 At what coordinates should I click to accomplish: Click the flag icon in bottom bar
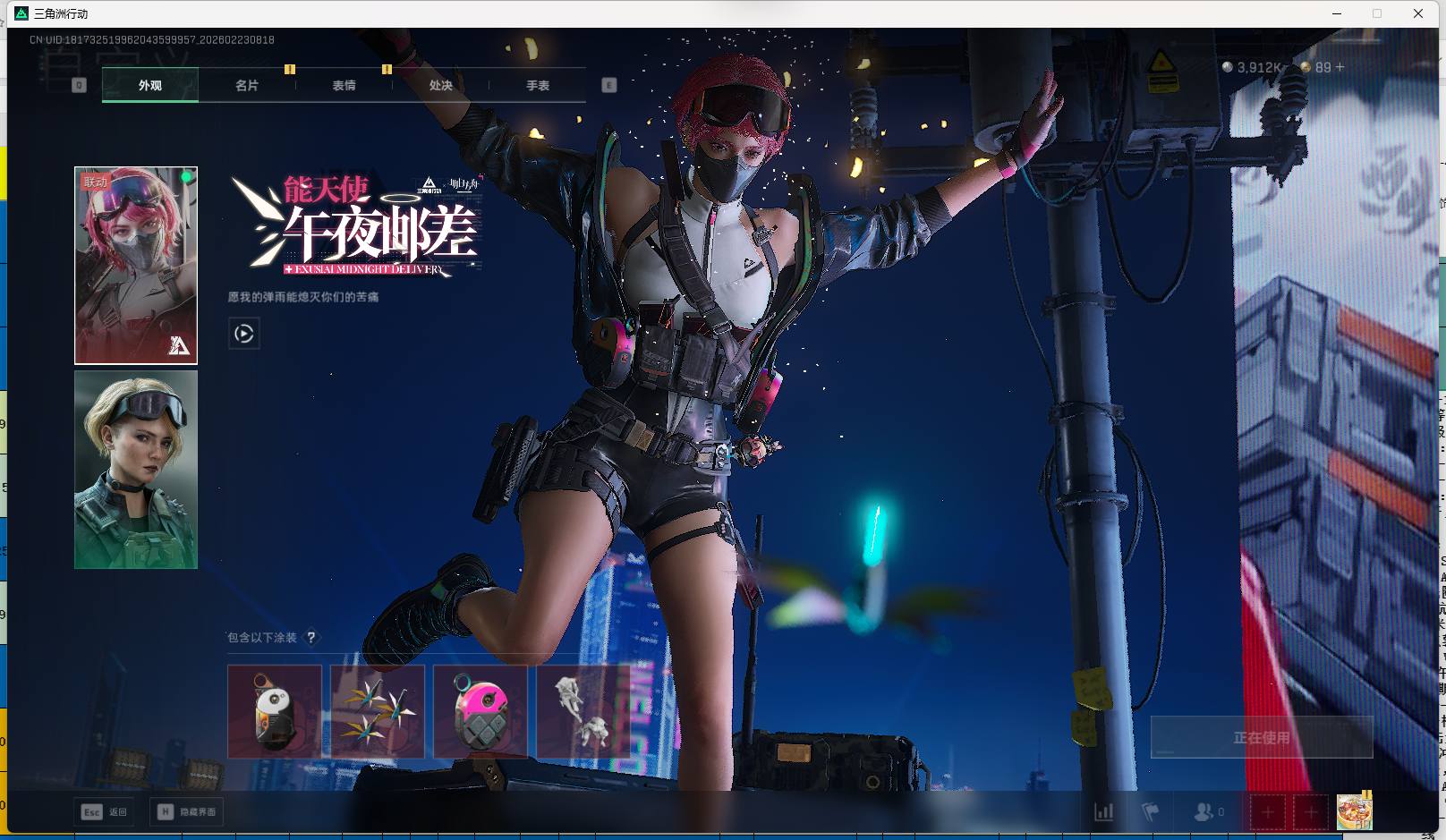coord(1151,812)
